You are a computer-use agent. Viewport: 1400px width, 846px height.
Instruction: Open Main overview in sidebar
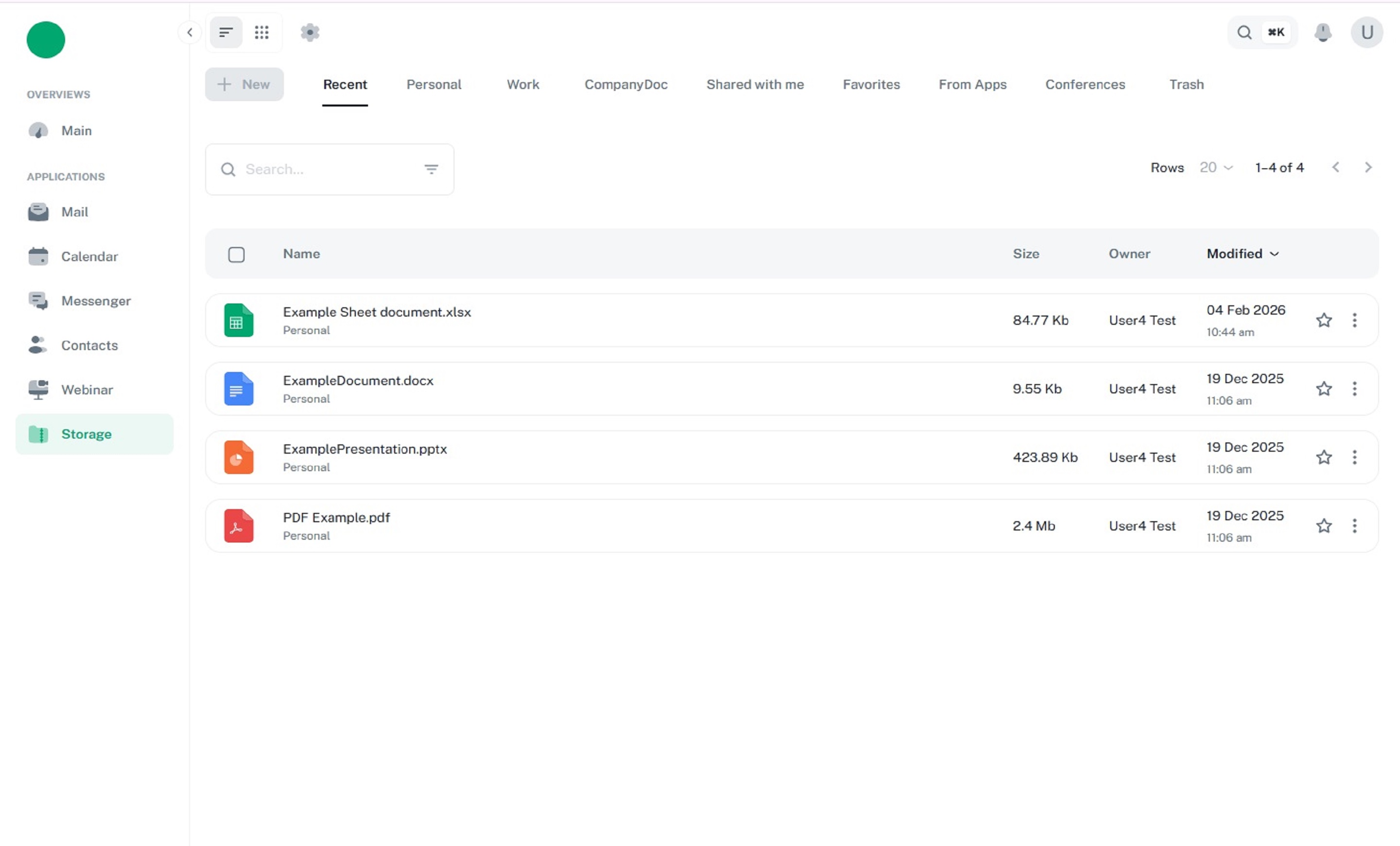[x=94, y=131]
